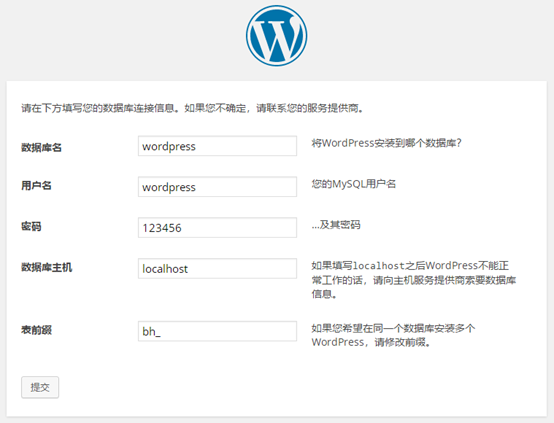Click hint 您的MySQL用户名
The width and height of the screenshot is (554, 423).
pos(354,184)
